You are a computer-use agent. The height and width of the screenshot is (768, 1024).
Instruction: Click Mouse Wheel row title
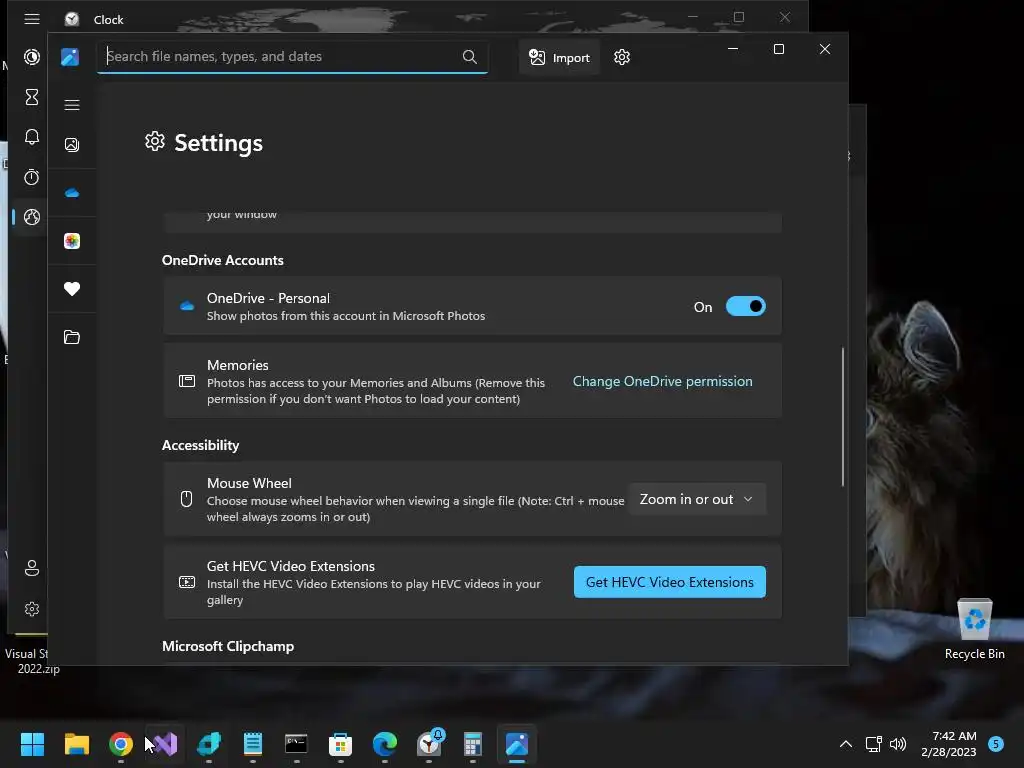(249, 483)
